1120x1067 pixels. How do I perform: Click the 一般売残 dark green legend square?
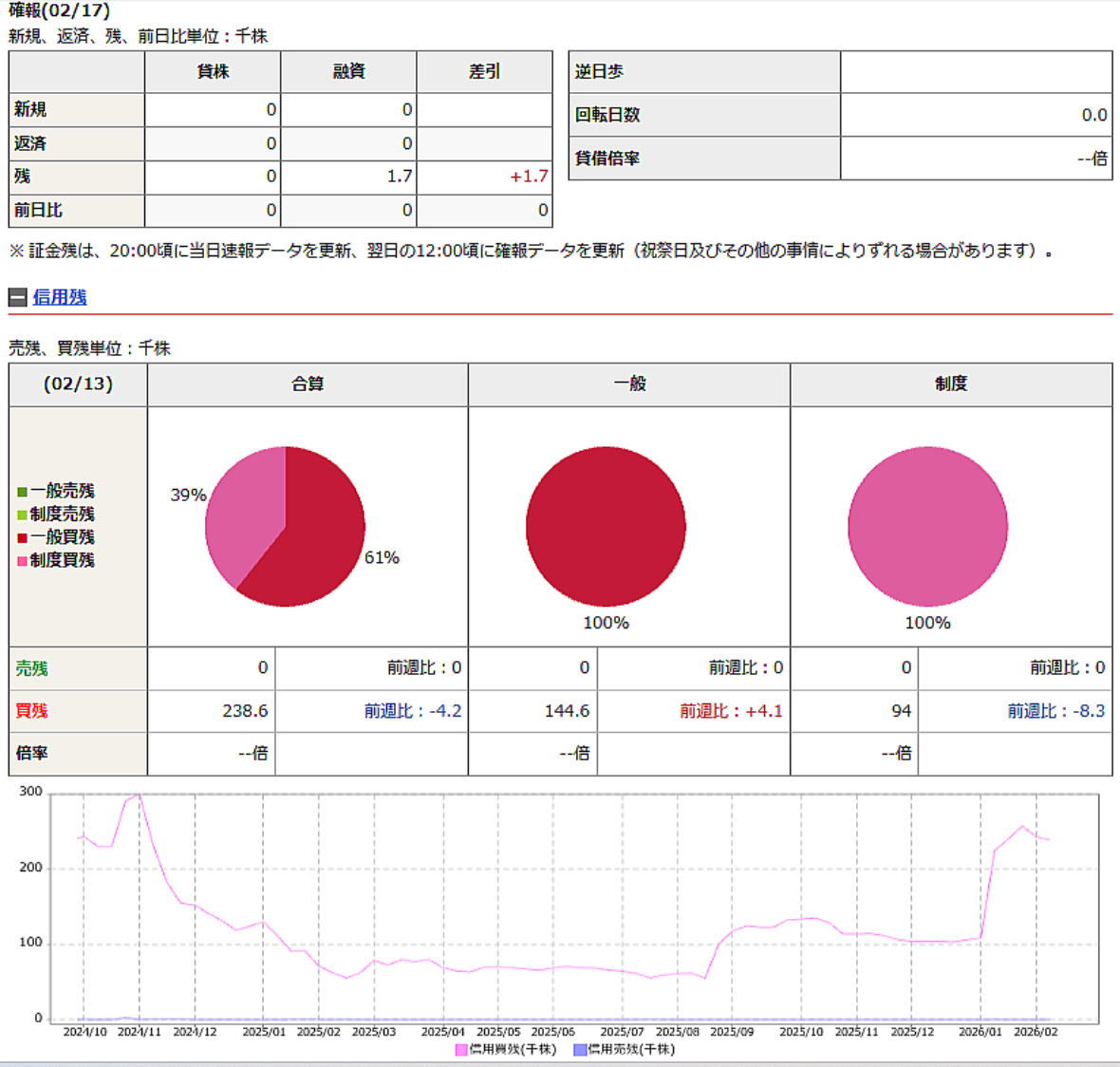point(22,492)
